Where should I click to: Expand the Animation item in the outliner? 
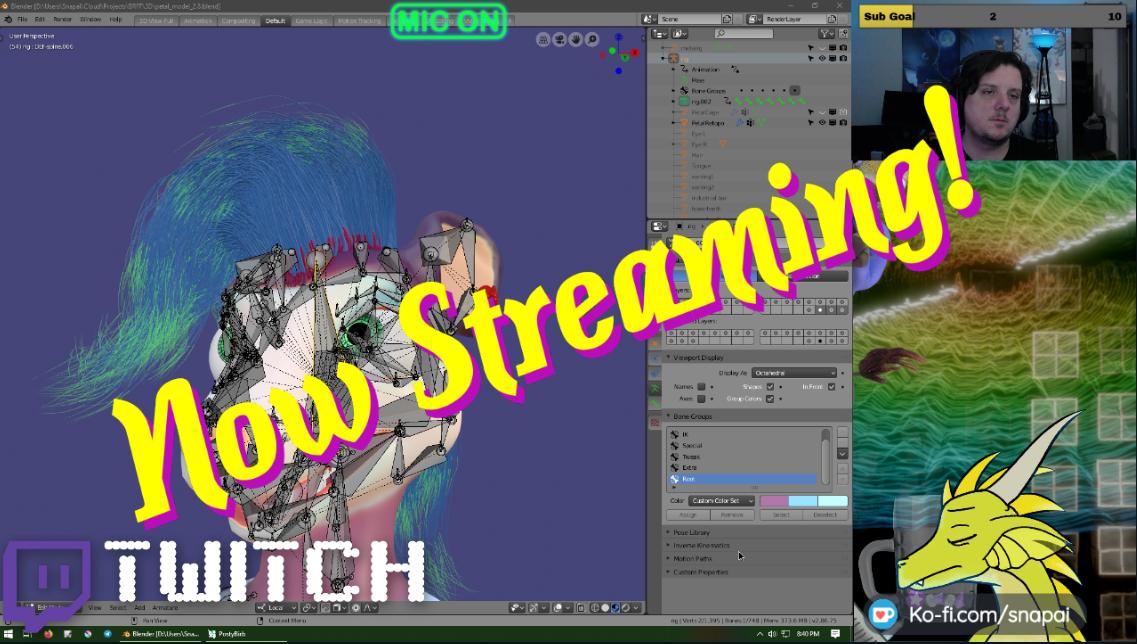(674, 70)
